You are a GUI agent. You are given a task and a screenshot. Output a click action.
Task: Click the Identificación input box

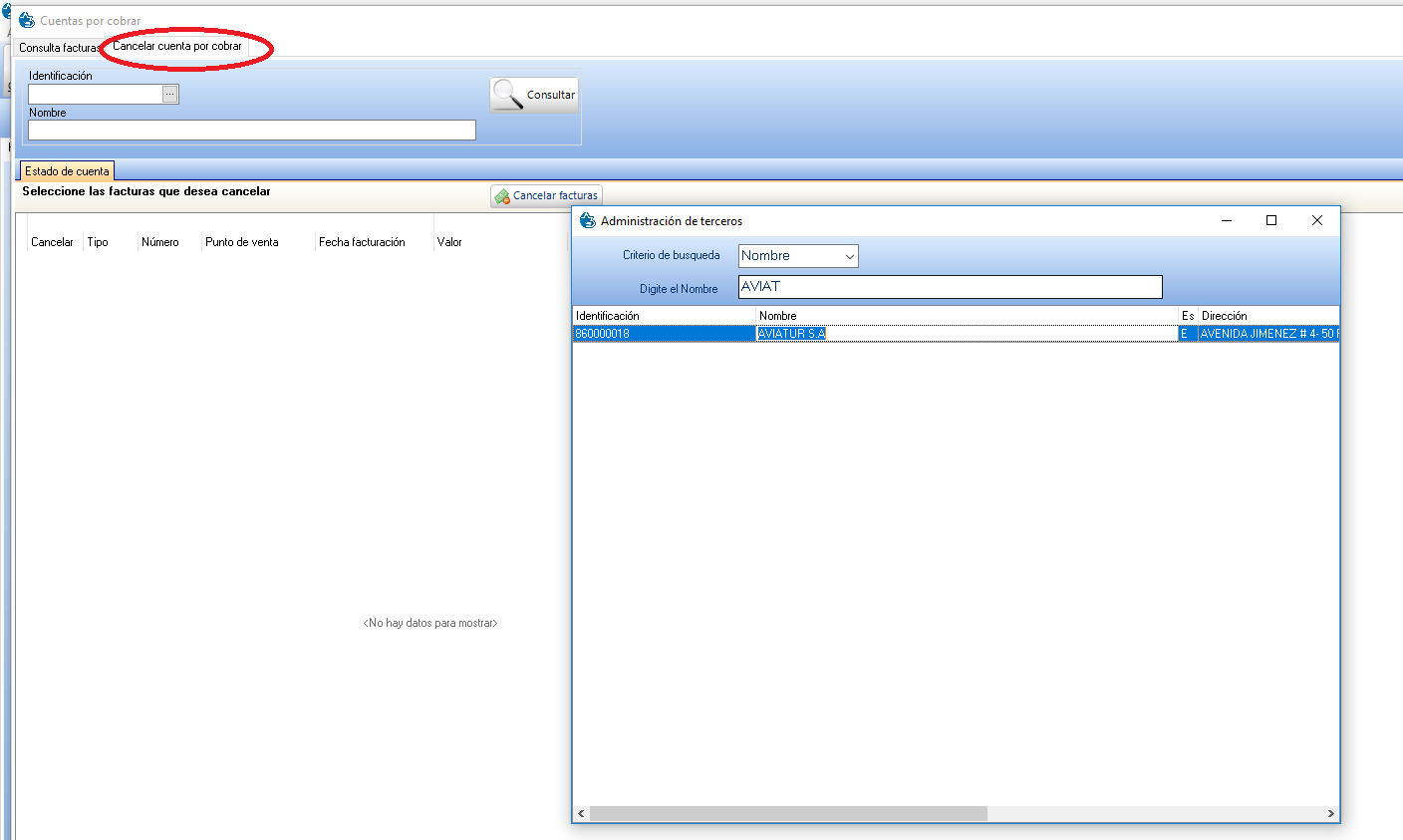(95, 94)
